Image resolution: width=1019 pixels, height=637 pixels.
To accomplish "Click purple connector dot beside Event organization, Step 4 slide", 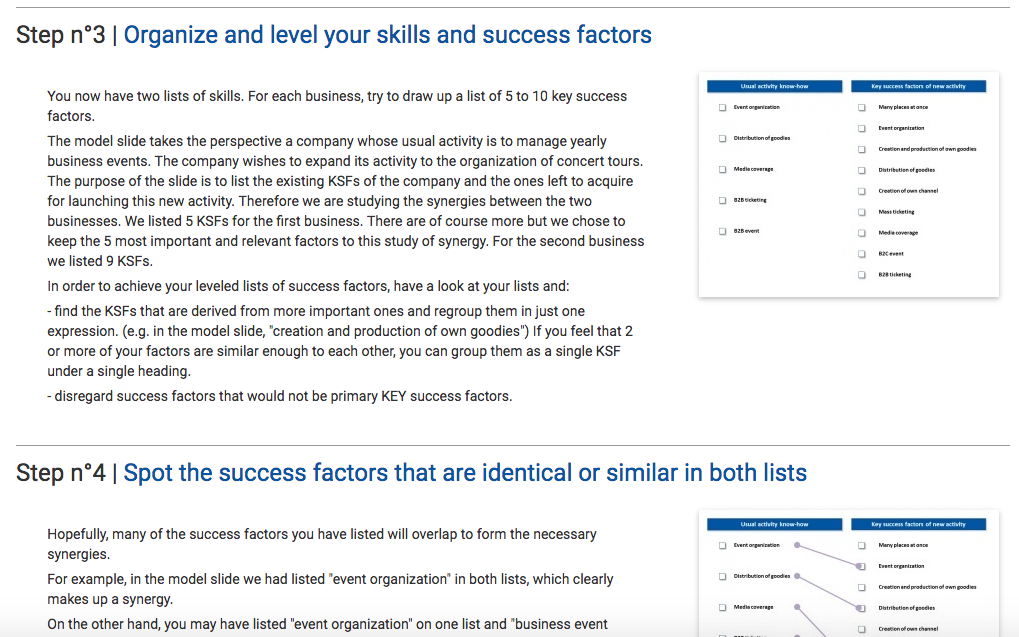I will [x=797, y=545].
